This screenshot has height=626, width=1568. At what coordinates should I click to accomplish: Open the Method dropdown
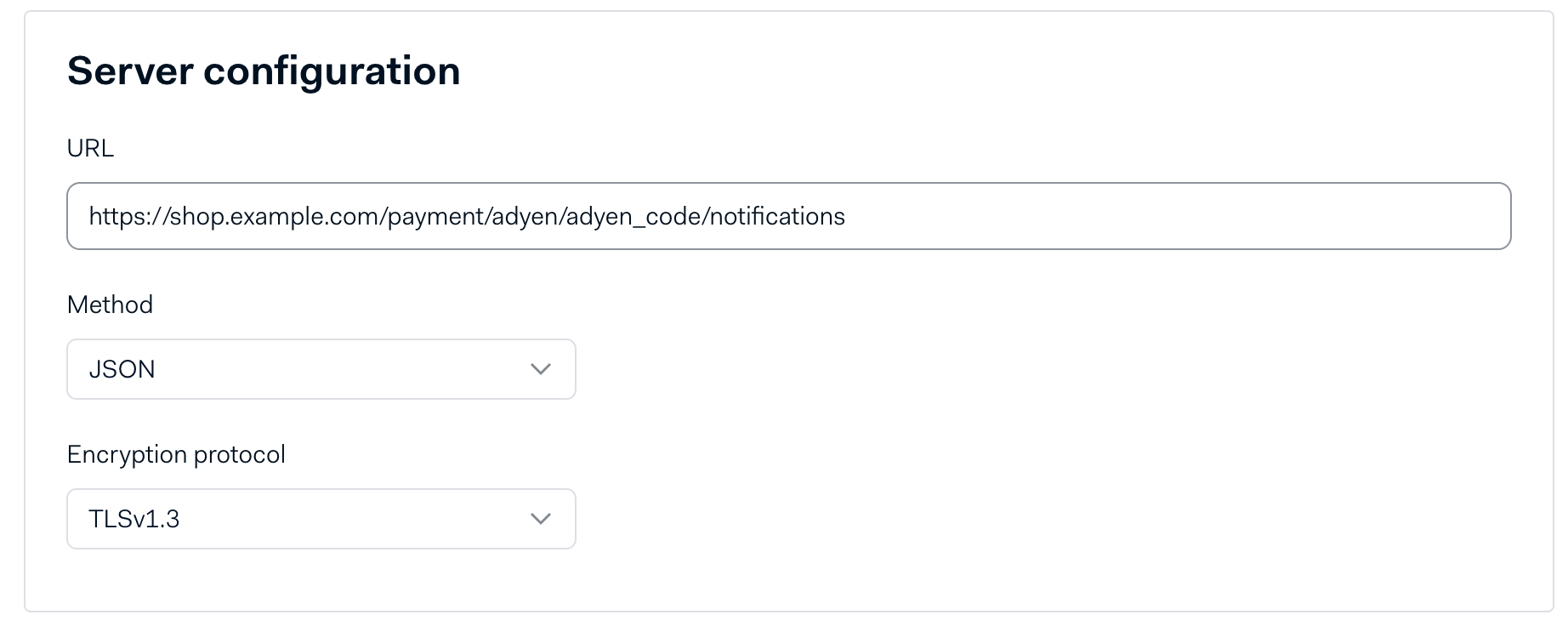321,369
